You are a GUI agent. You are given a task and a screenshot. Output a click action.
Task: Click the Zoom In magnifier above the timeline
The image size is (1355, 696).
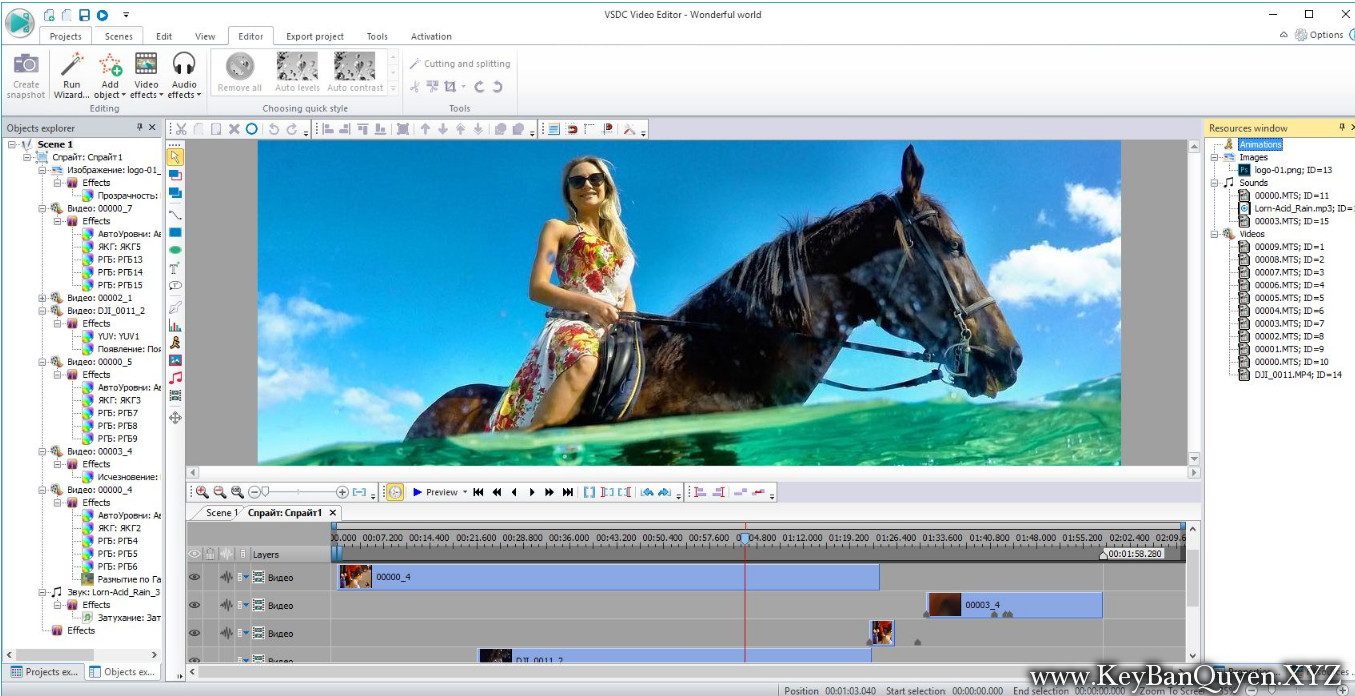[200, 491]
